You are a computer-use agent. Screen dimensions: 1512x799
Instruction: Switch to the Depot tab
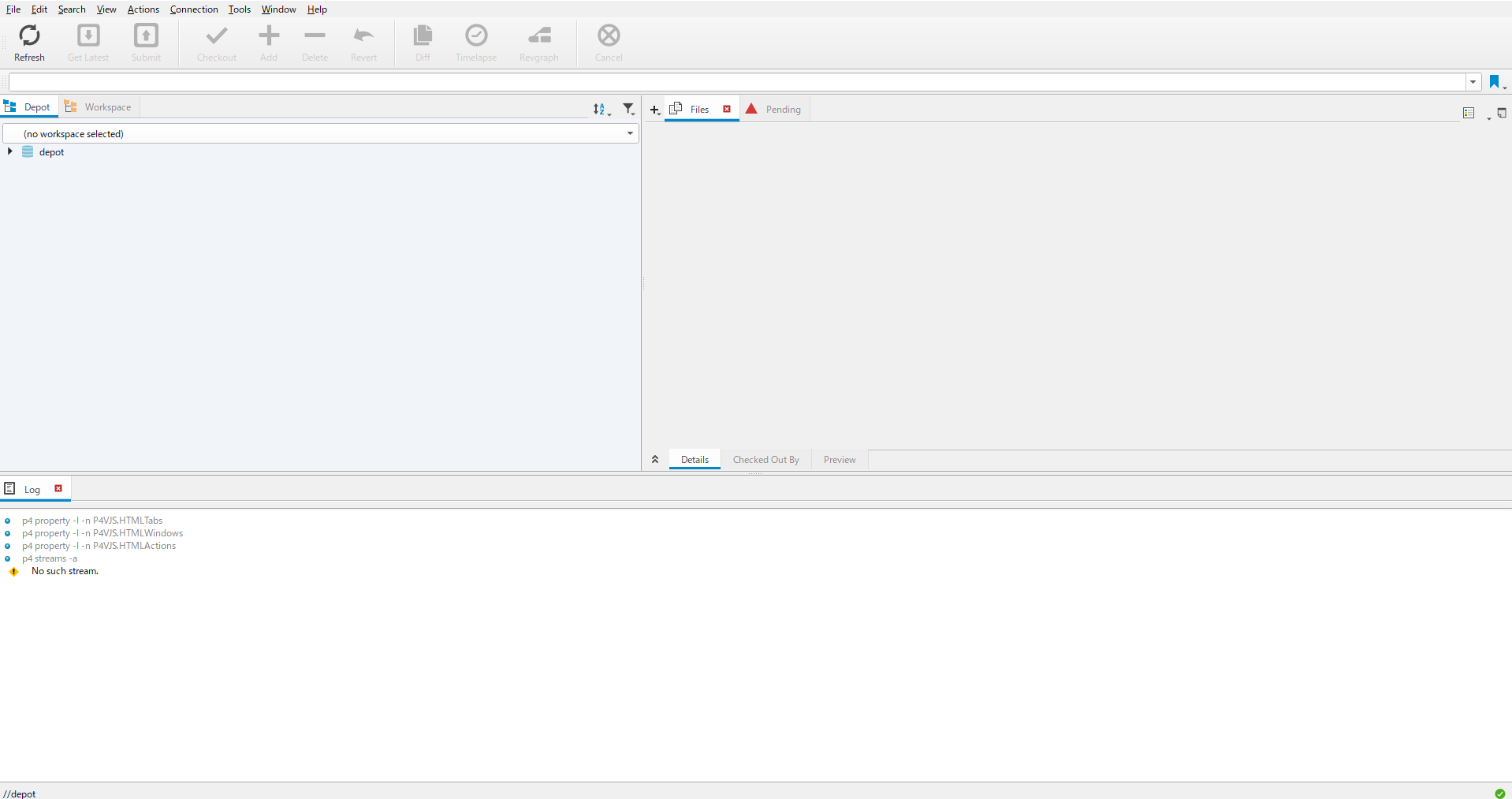(28, 107)
